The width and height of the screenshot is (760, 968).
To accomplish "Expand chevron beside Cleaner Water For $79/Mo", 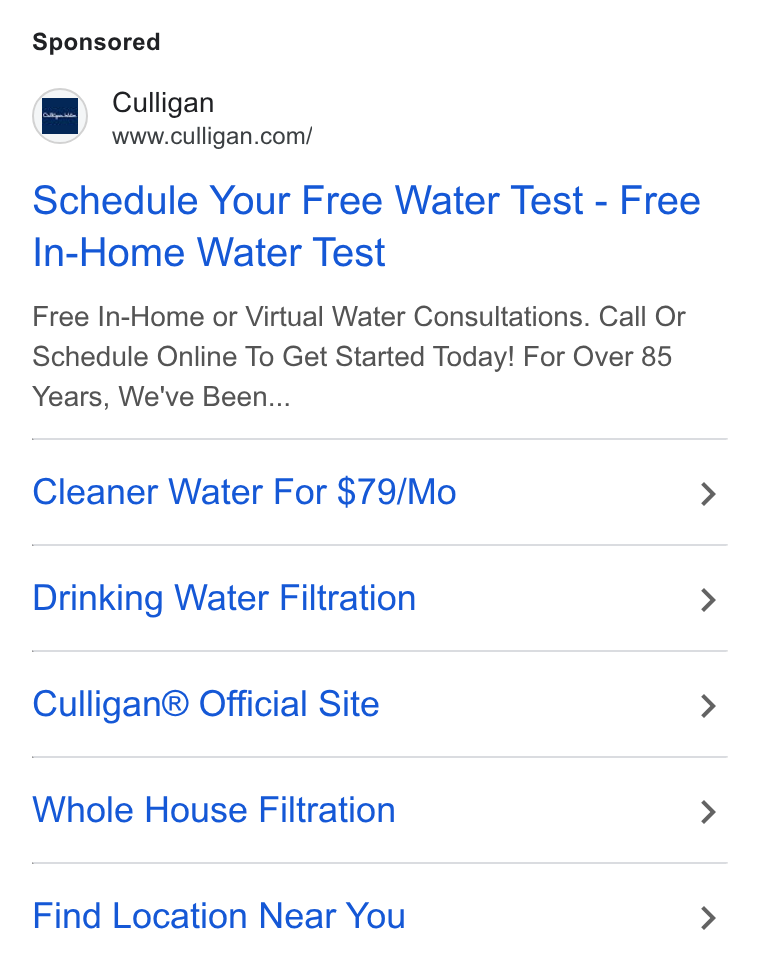I will click(708, 494).
